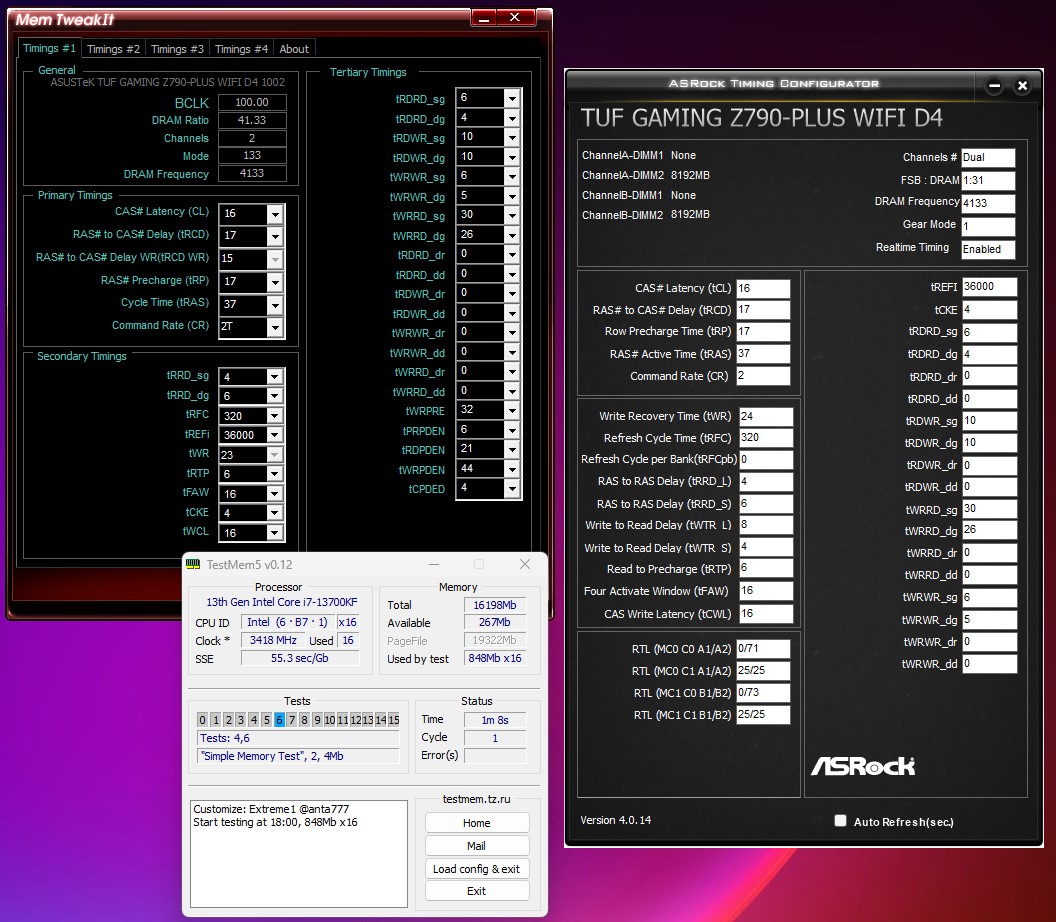Viewport: 1056px width, 922px height.
Task: Click Load config & exit button
Action: [477, 869]
